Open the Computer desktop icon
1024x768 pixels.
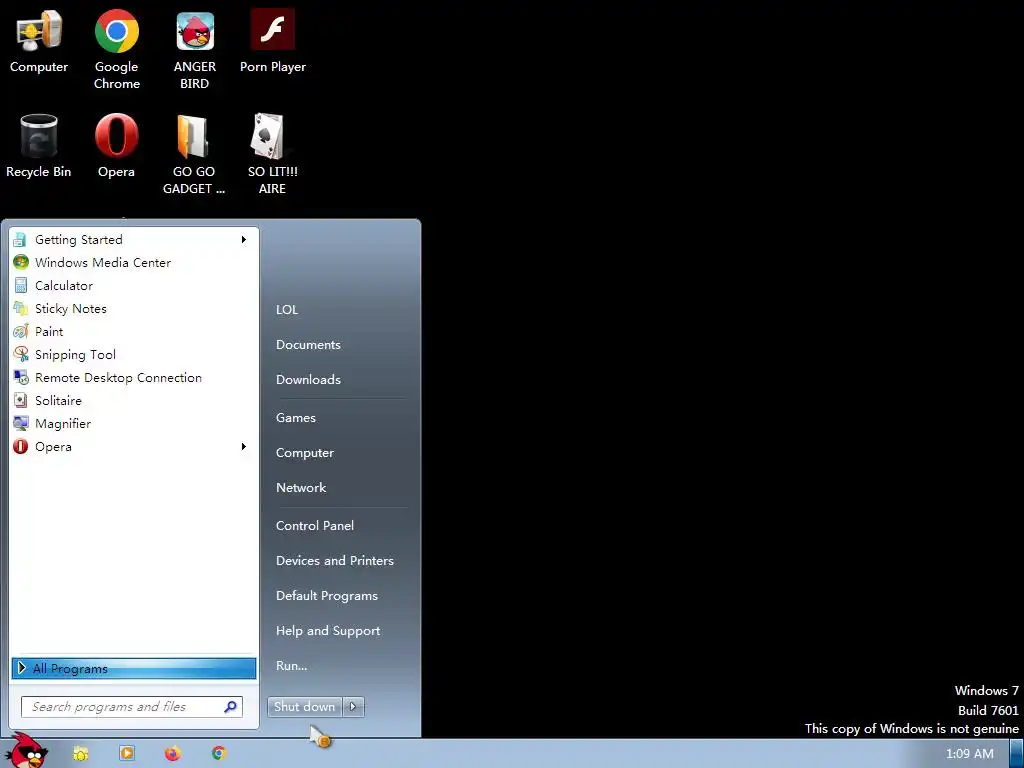pos(39,42)
